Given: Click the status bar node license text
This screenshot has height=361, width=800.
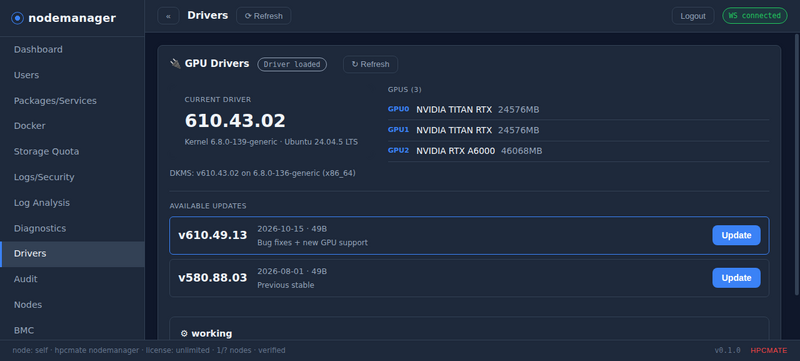Looking at the screenshot, I should [148, 350].
